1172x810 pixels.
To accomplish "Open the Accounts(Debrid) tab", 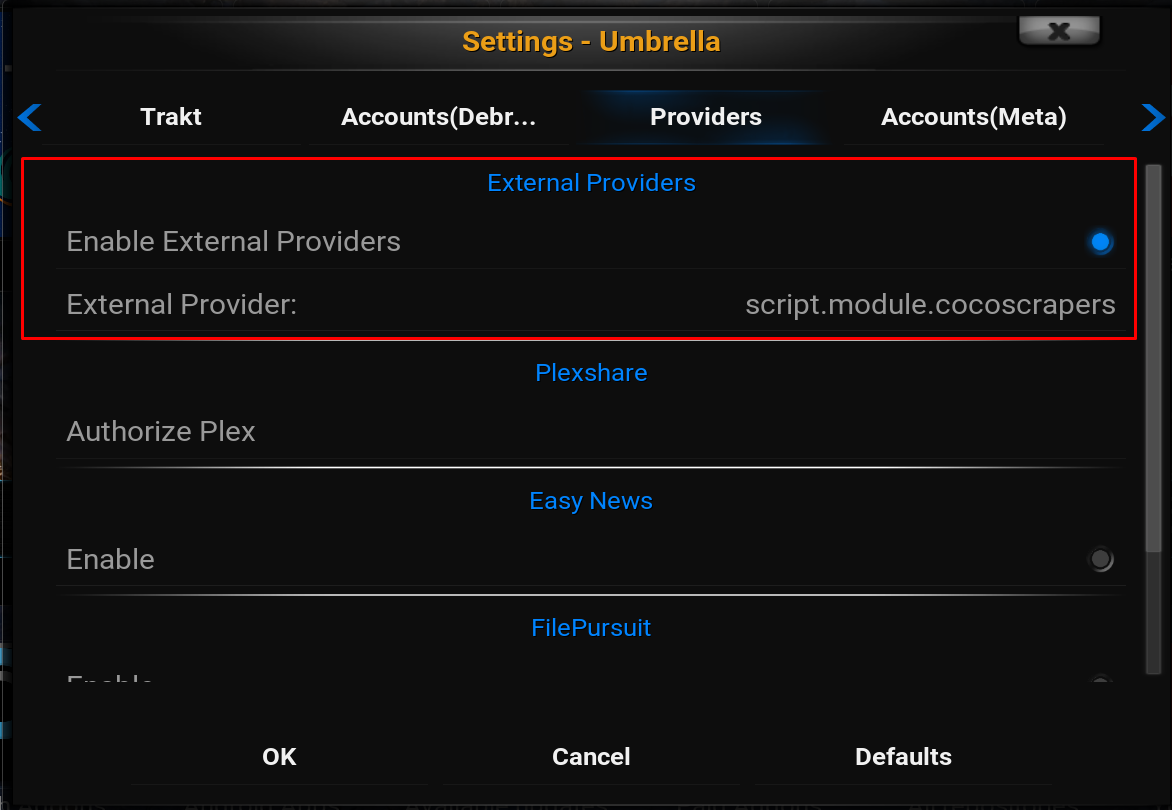I will [x=439, y=117].
